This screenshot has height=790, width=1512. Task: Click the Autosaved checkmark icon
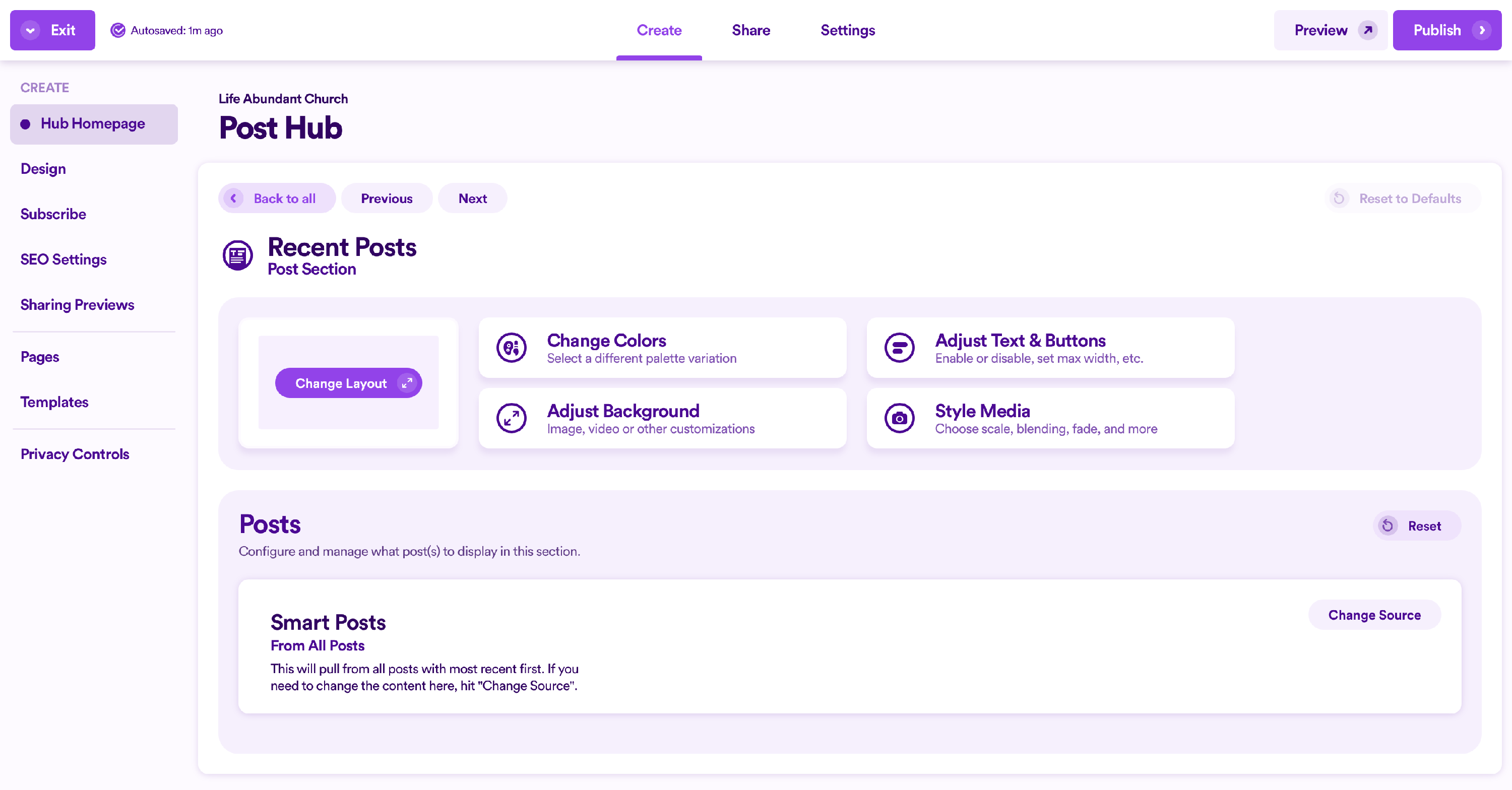[x=118, y=30]
